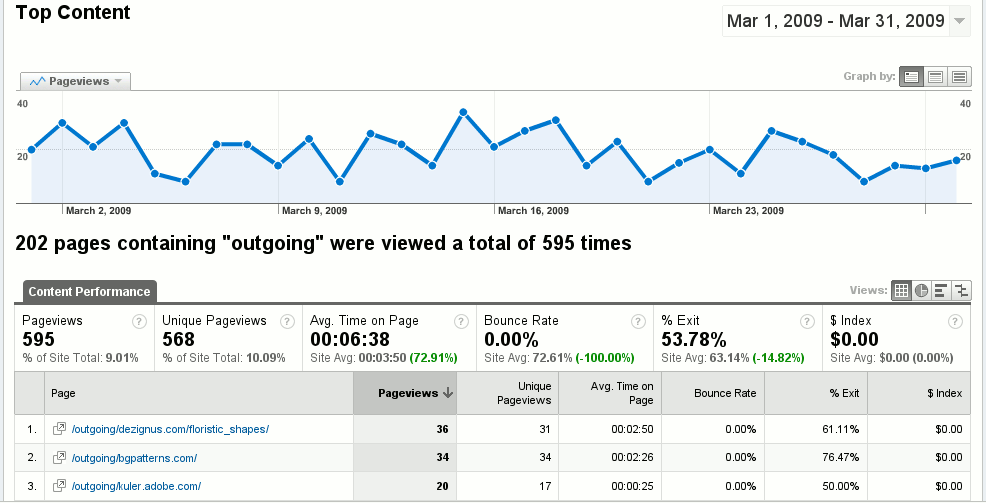Image resolution: width=986 pixels, height=503 pixels.
Task: Open the /outgoing/kuler.adobe.com/ link
Action: tap(137, 486)
